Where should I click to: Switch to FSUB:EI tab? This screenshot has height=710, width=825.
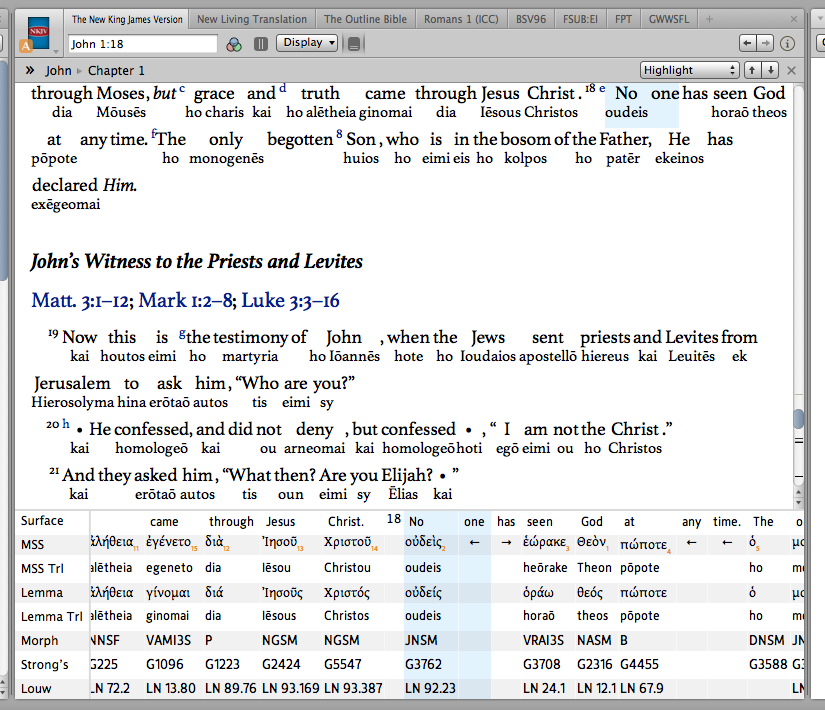[580, 19]
